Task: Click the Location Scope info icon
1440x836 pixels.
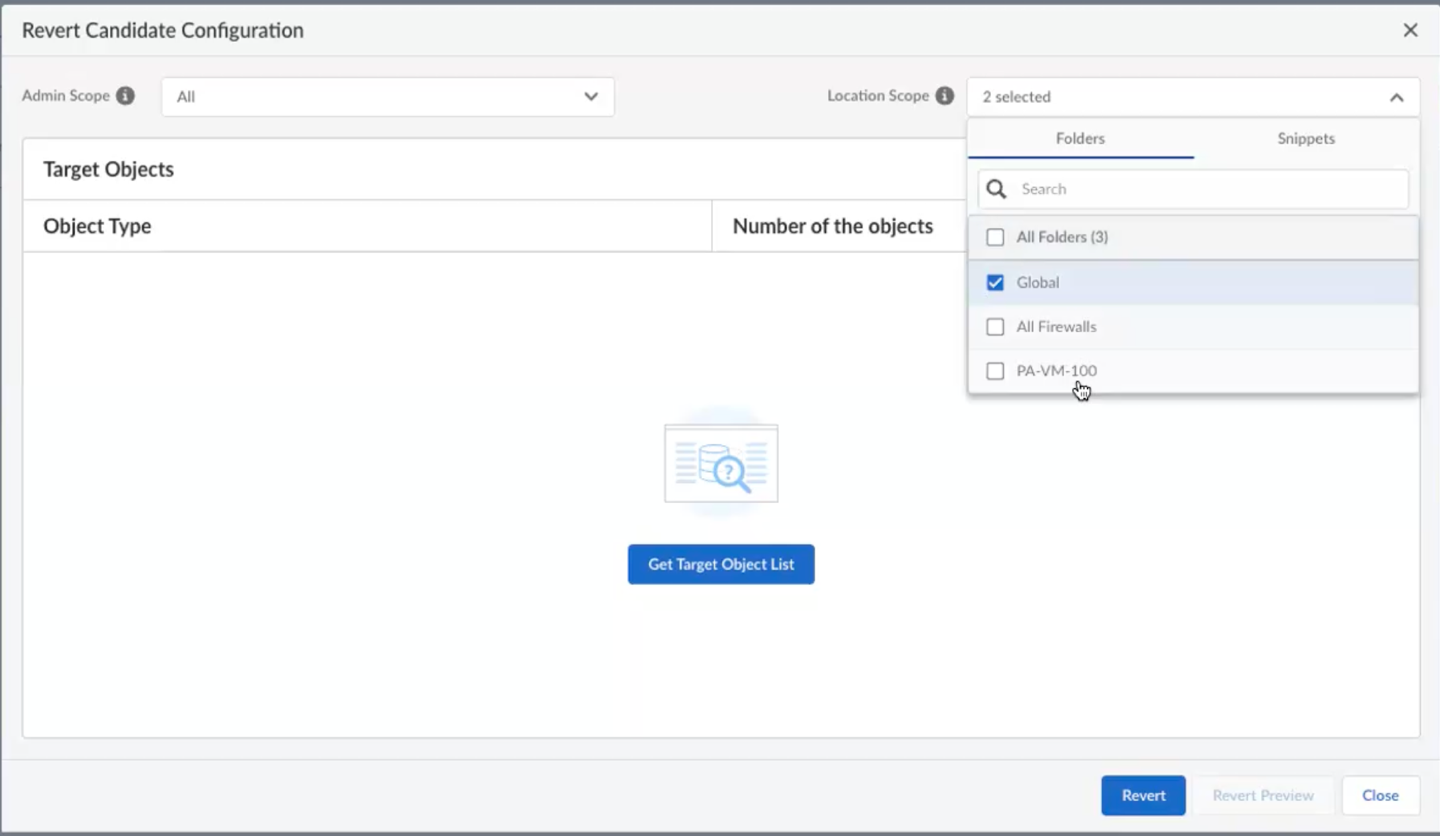Action: [x=944, y=96]
